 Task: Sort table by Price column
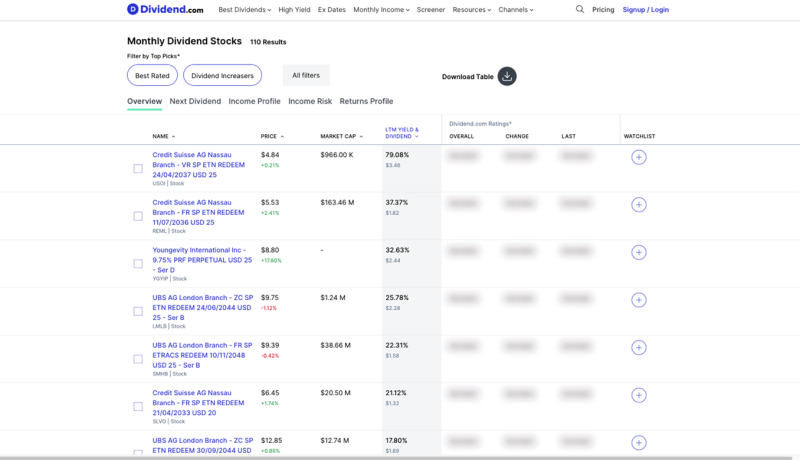click(272, 136)
